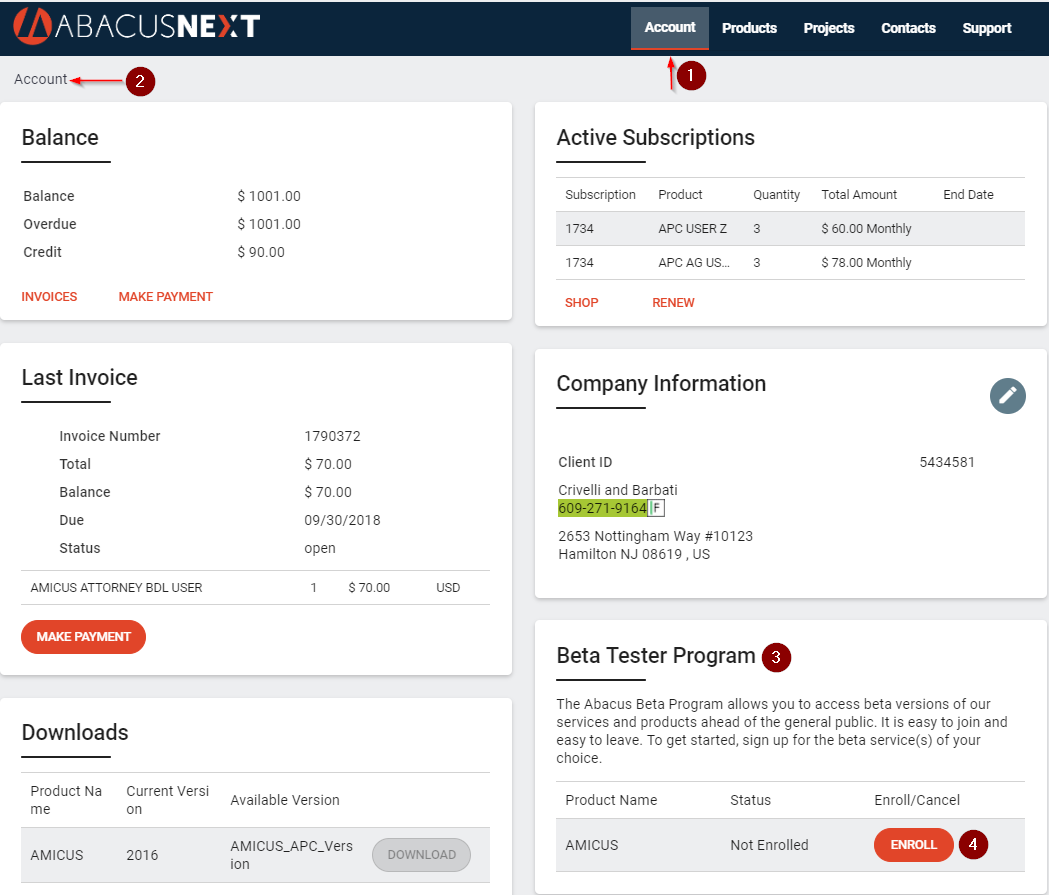Select the Client ID value 5434581

tap(947, 462)
